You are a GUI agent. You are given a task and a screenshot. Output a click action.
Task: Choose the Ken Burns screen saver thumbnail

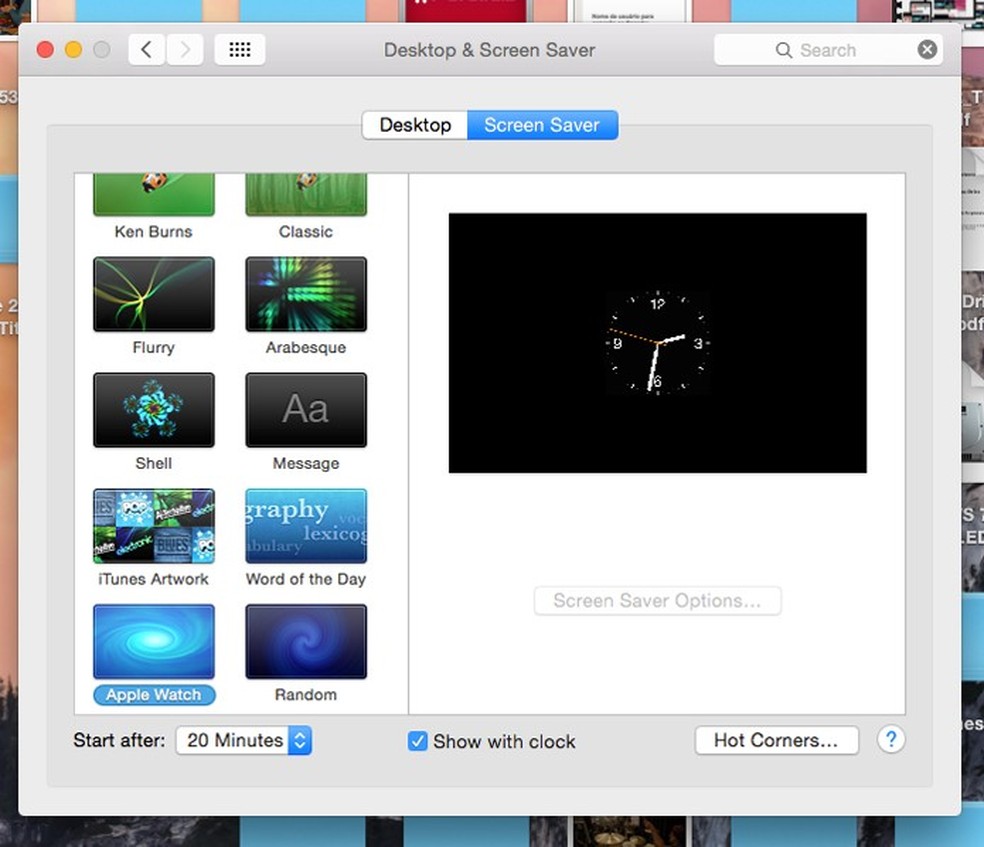pos(154,195)
